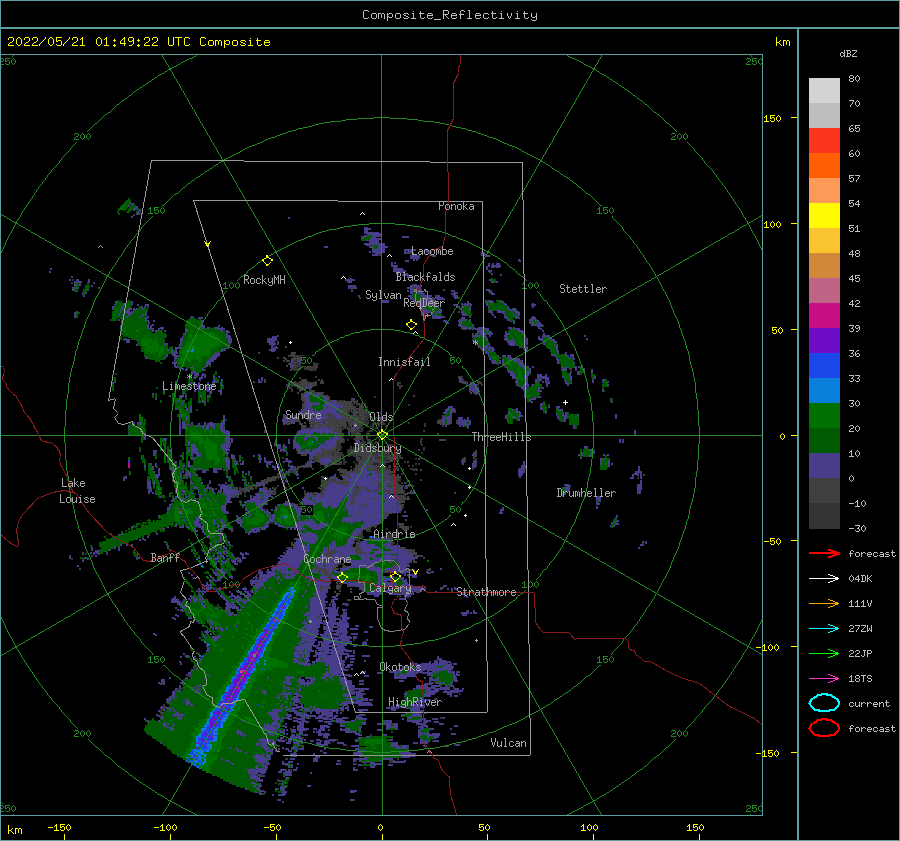
Task: Click the Didsbury label
Action: 378,448
